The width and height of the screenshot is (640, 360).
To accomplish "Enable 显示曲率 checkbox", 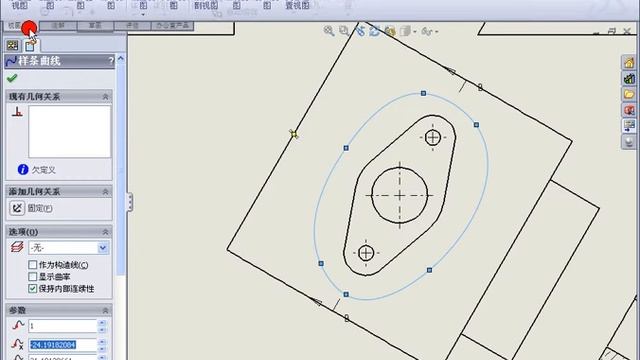I will point(33,277).
